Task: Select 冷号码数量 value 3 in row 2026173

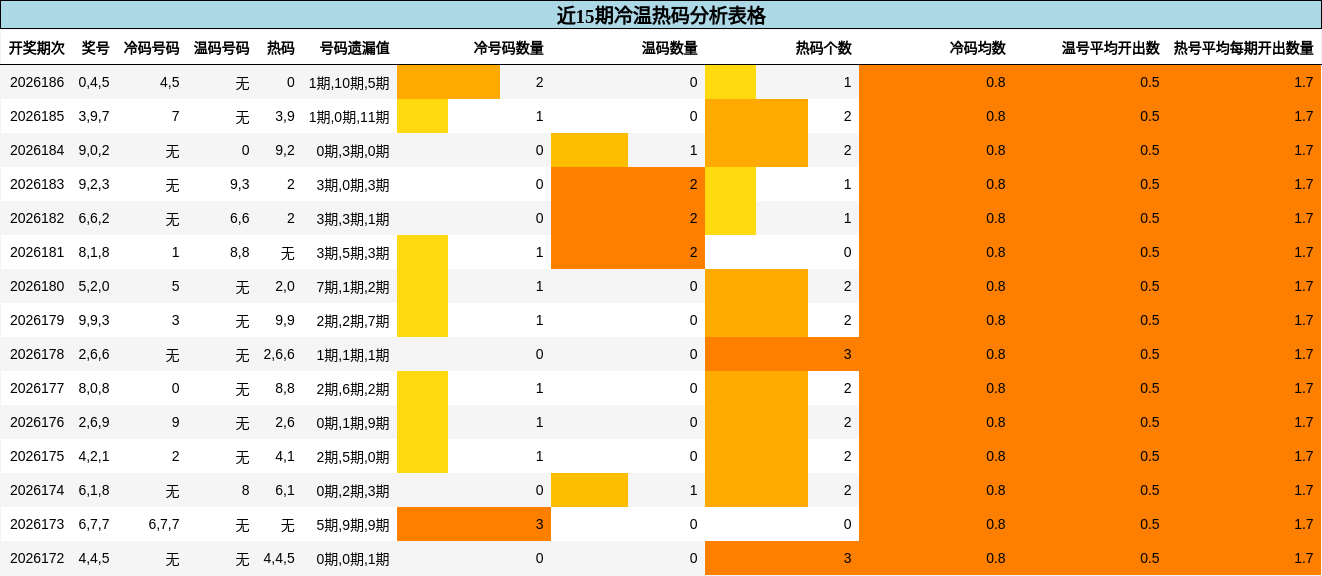Action: [x=539, y=524]
